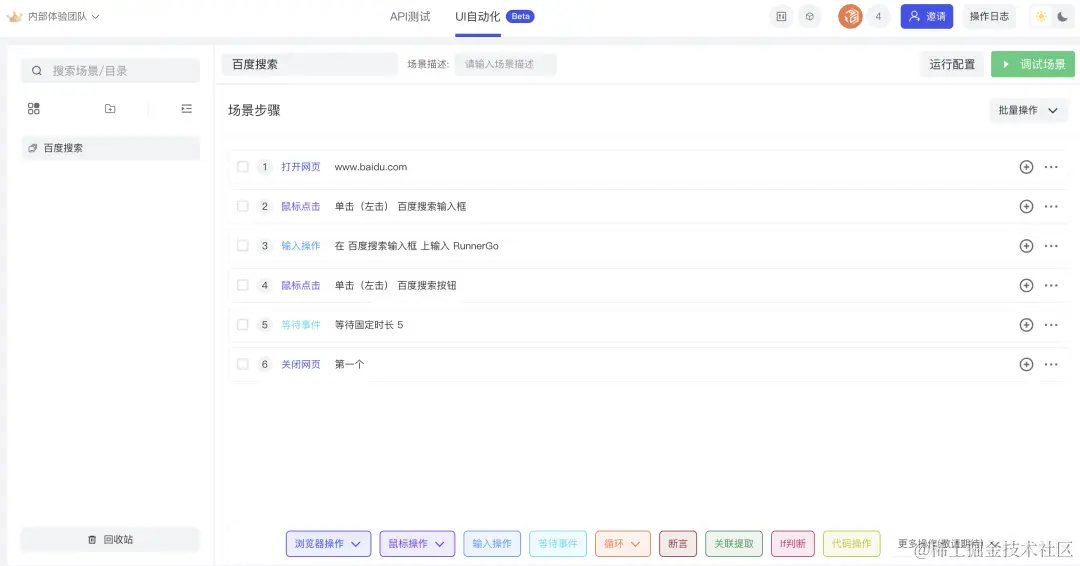Tick the checkbox for step 3 输入操作
The image size is (1080, 566).
pyautogui.click(x=242, y=246)
